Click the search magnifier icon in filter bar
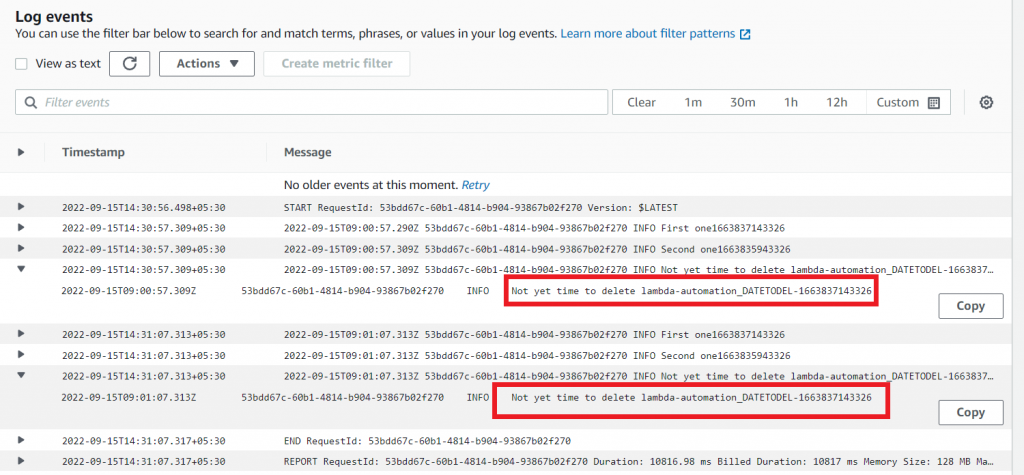The width and height of the screenshot is (1024, 475). (x=31, y=102)
